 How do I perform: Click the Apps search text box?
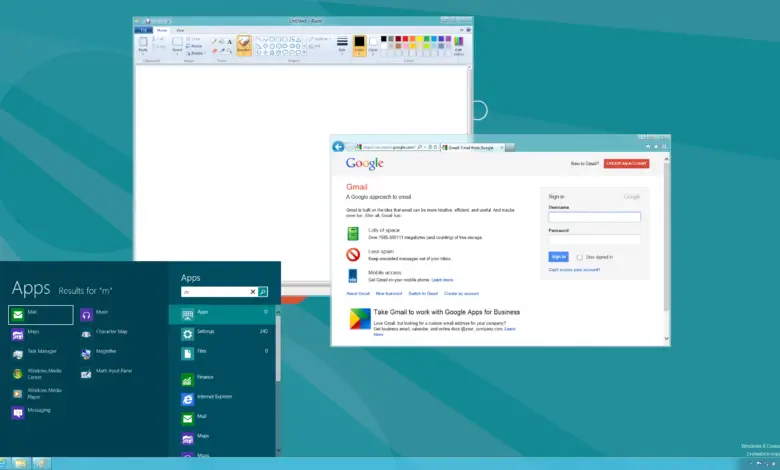[x=215, y=292]
